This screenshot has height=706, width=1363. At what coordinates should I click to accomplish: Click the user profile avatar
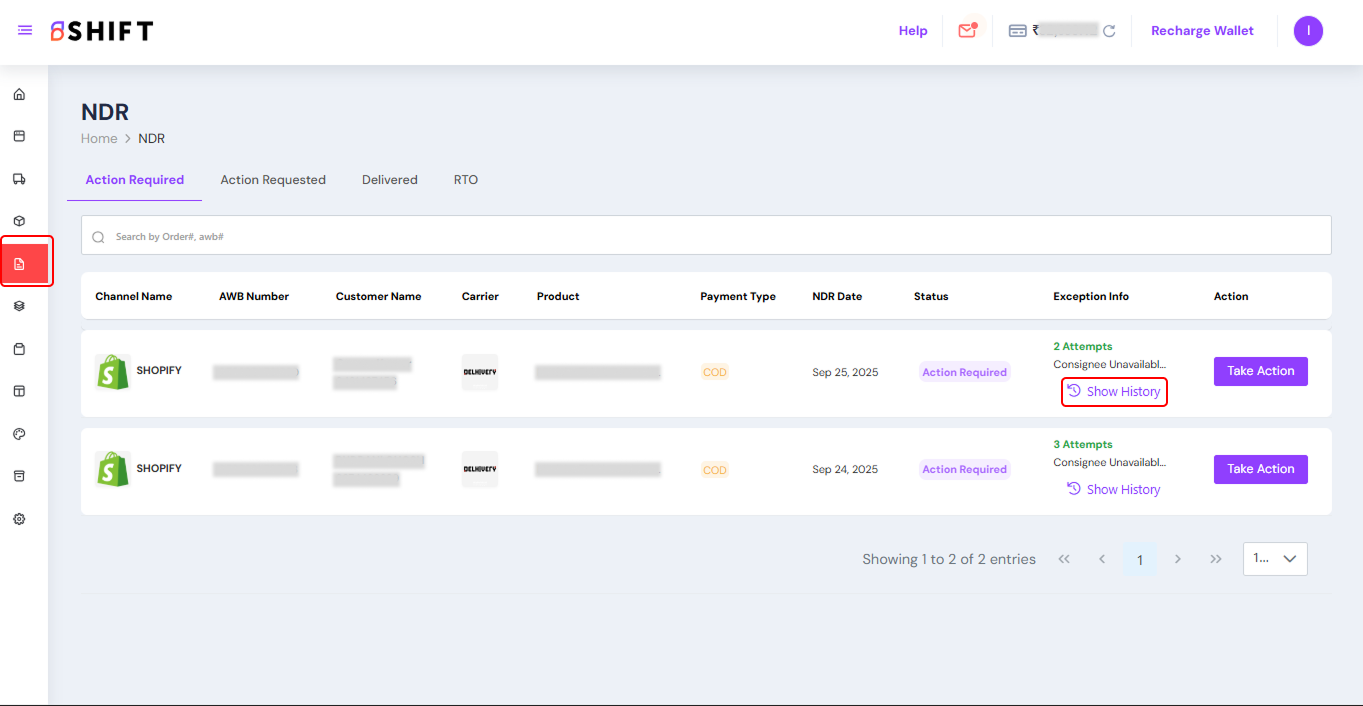click(1307, 31)
